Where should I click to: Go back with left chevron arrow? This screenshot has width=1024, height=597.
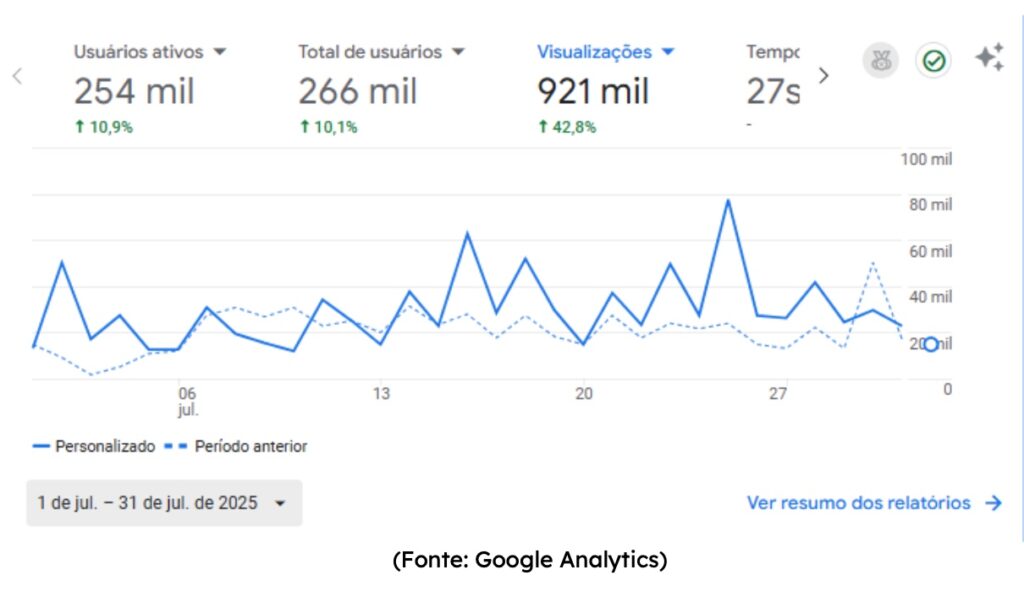(x=17, y=76)
